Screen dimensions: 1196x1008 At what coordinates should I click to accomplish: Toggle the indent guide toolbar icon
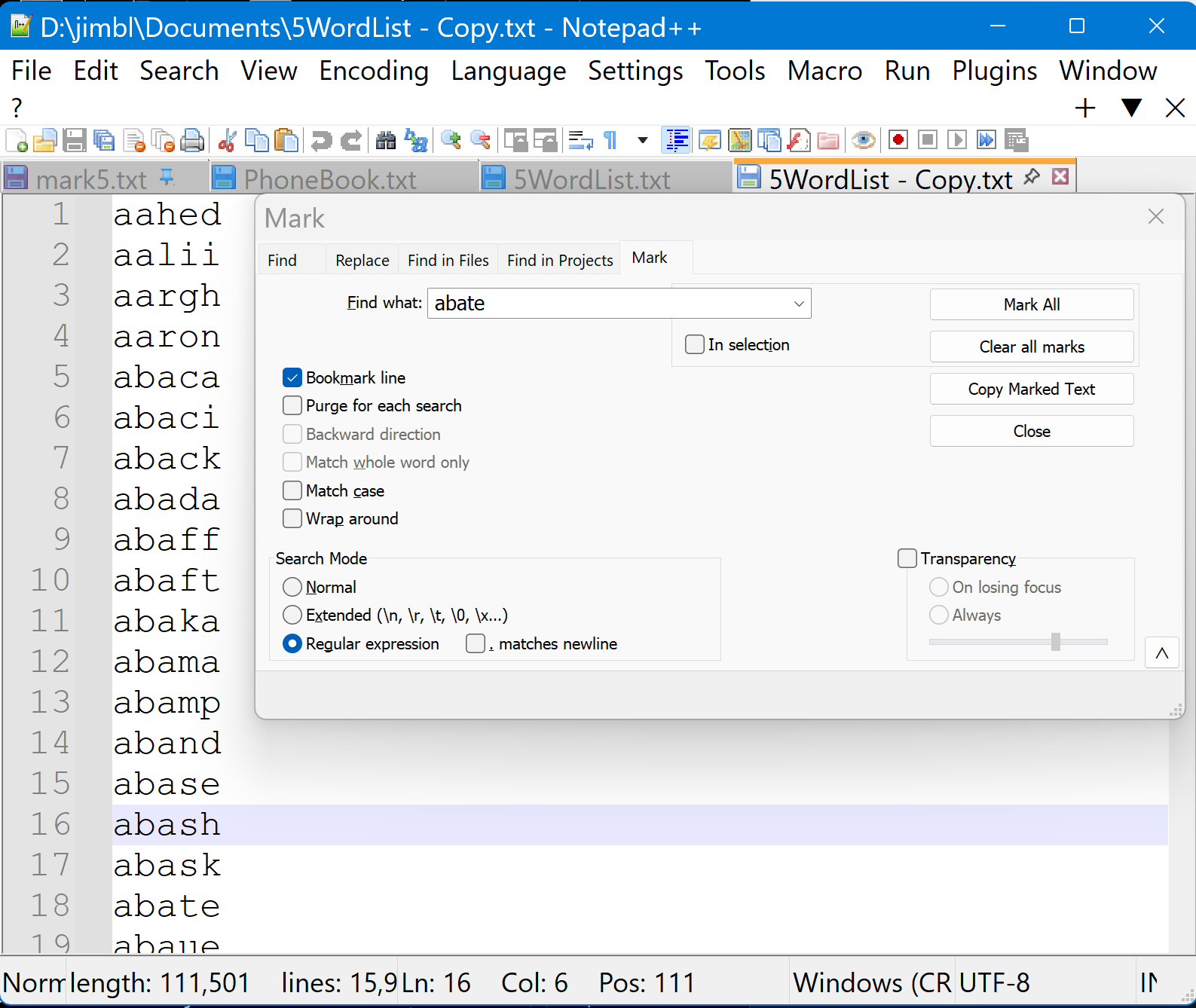click(x=676, y=140)
